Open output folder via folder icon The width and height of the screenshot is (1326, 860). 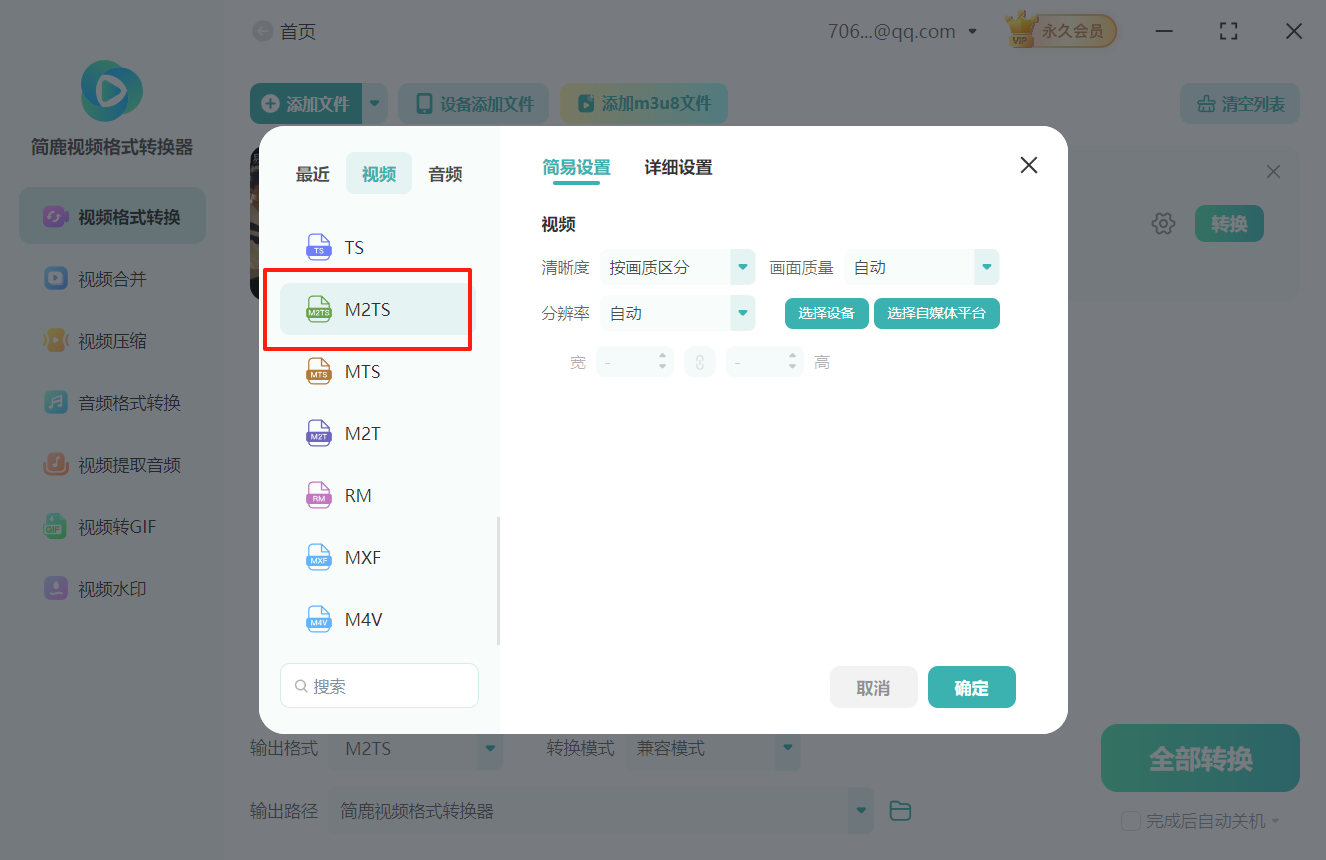point(900,811)
